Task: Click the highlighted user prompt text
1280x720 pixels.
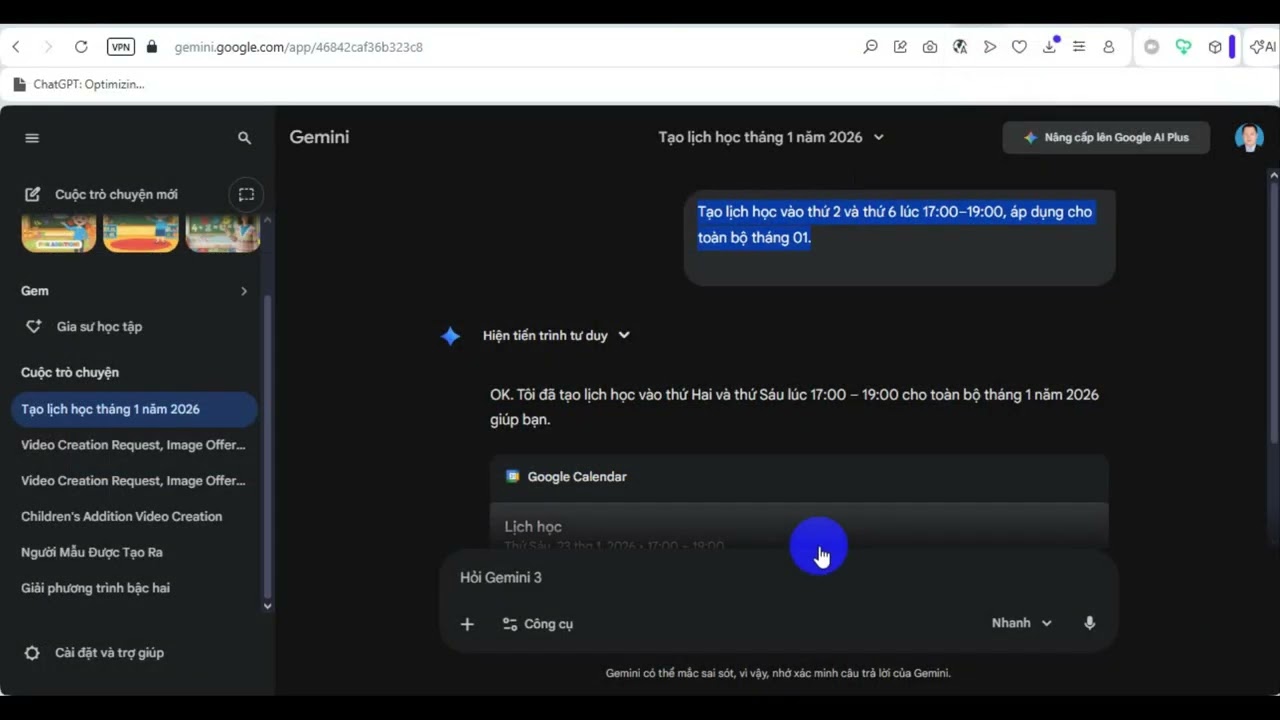Action: point(895,225)
